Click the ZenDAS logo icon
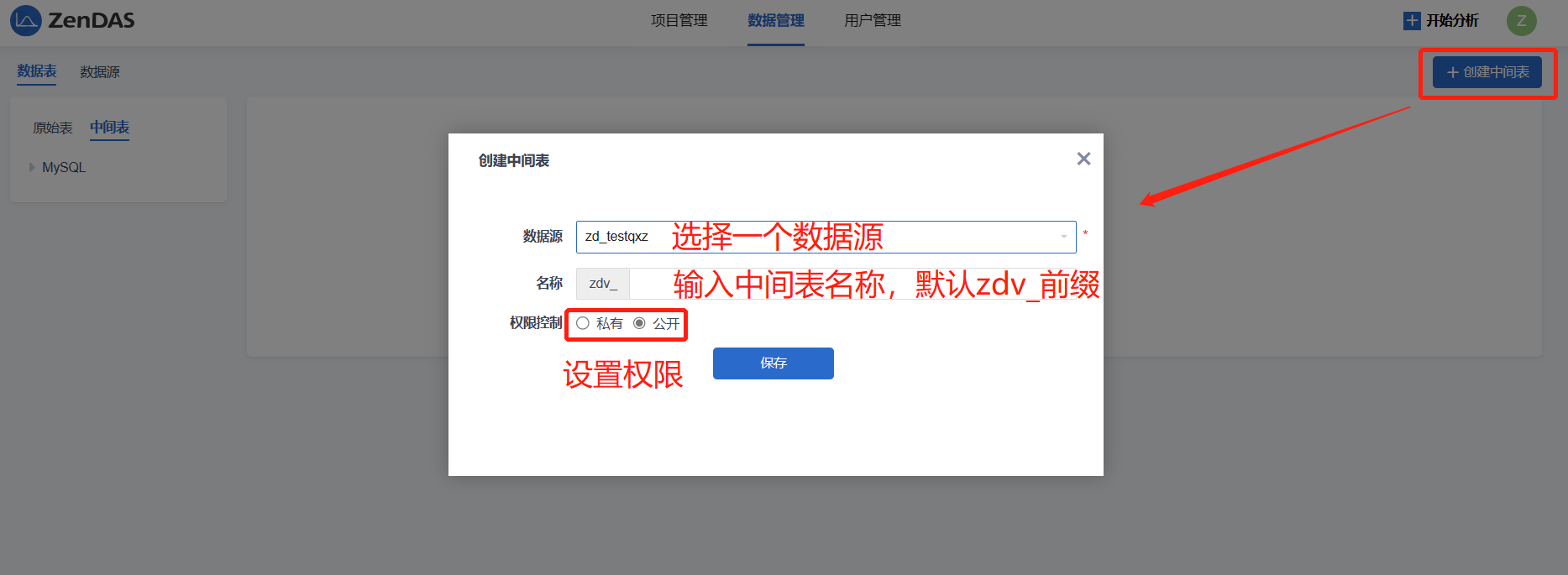 click(x=25, y=21)
